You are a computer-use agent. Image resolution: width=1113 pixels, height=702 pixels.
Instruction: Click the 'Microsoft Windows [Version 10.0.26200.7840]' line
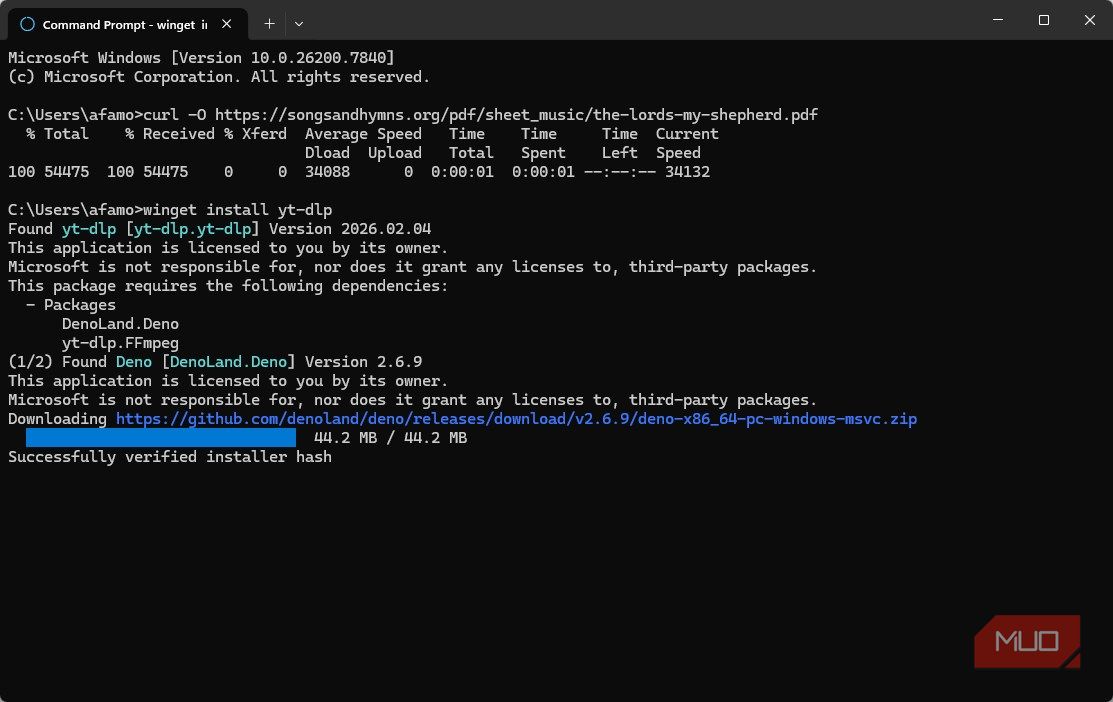coord(201,57)
